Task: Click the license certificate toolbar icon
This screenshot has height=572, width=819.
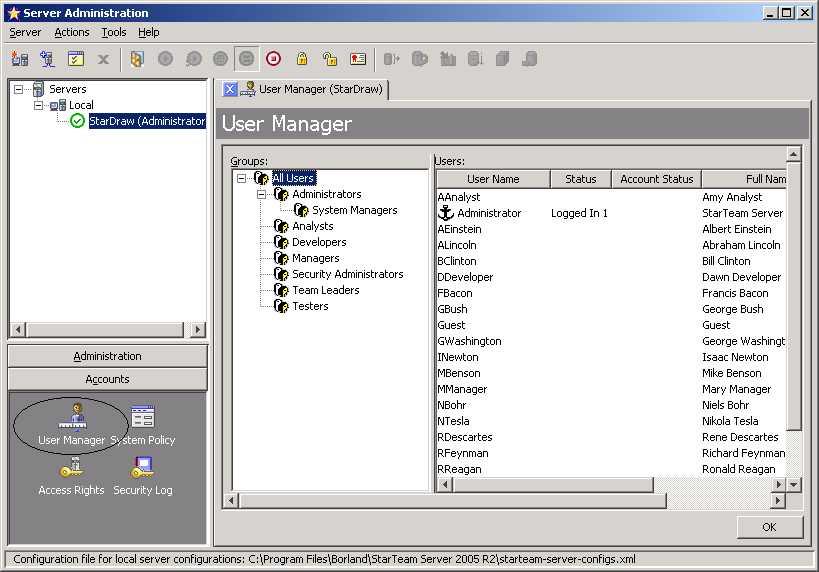Action: [358, 59]
